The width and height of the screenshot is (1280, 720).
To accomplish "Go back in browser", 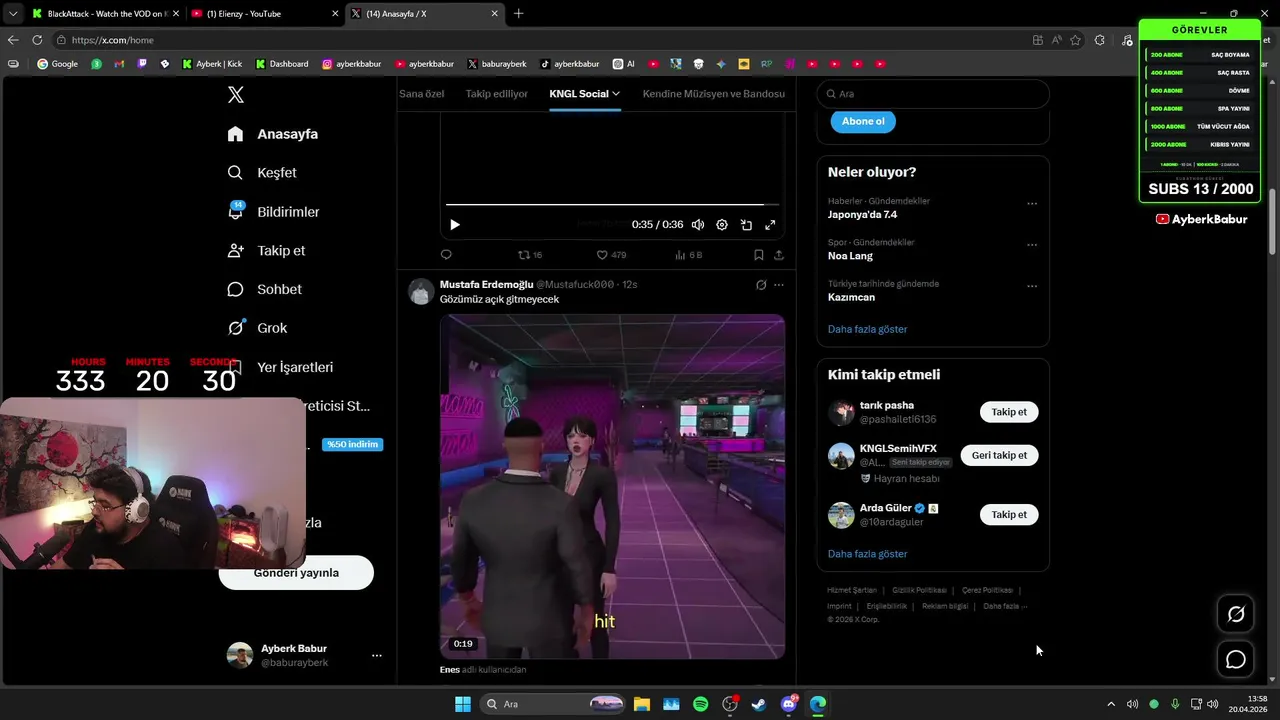I will 13,40.
